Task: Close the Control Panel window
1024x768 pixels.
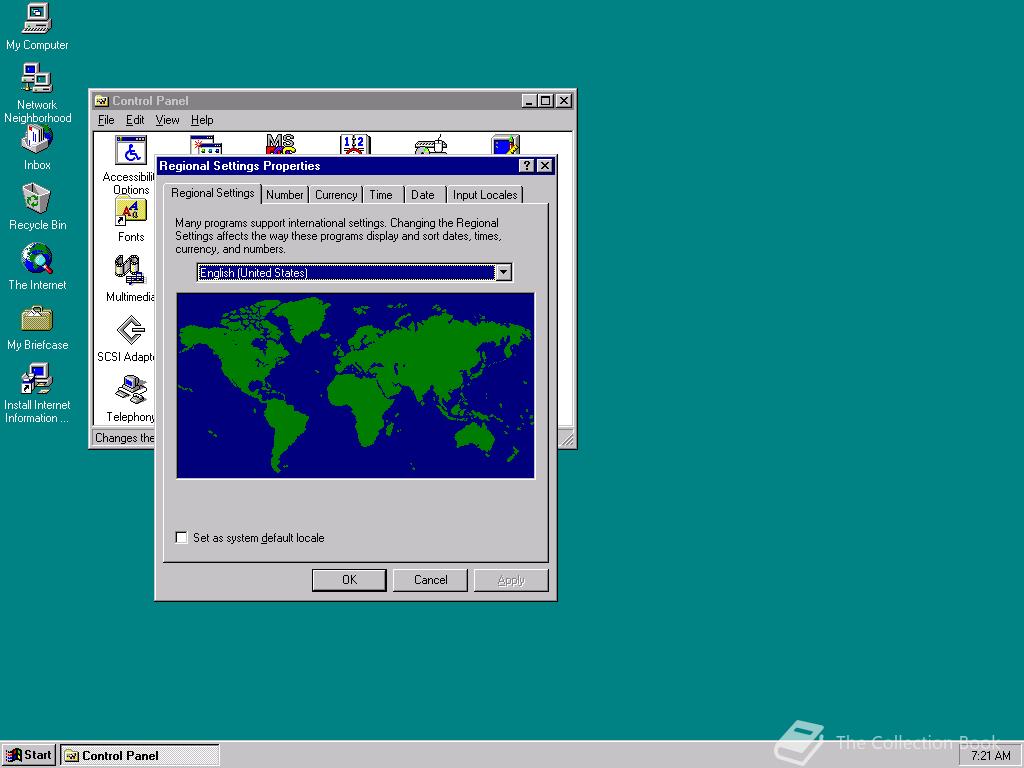Action: [564, 101]
